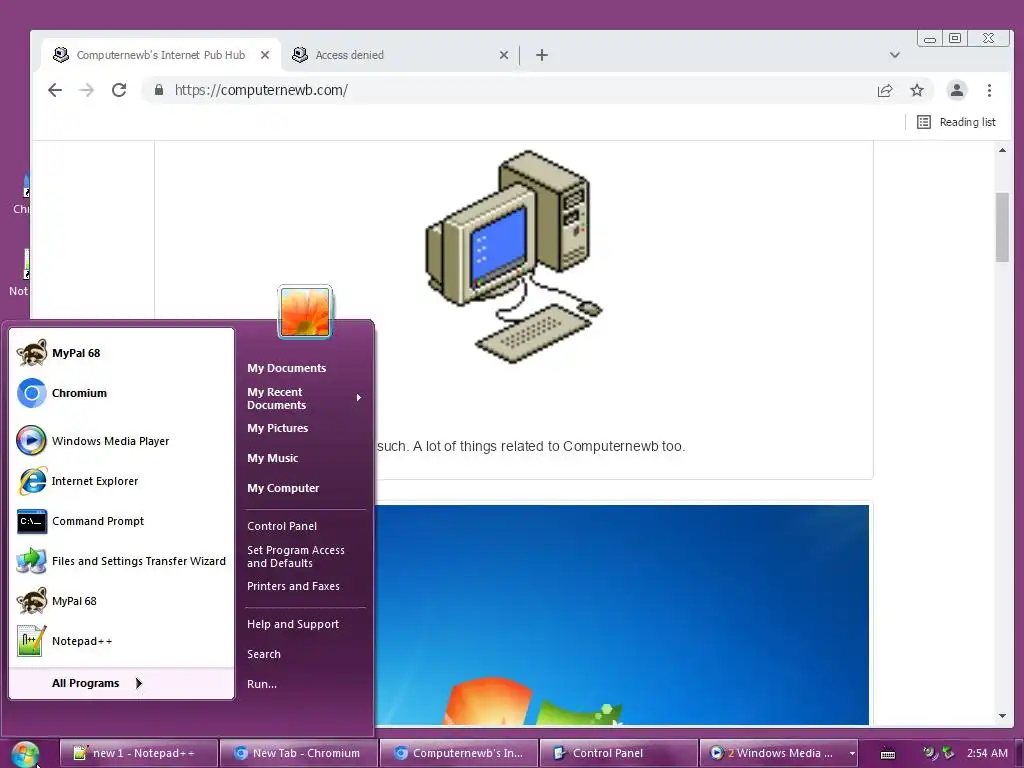Image resolution: width=1024 pixels, height=768 pixels.
Task: Click the browser forward arrow
Action: tap(86, 90)
